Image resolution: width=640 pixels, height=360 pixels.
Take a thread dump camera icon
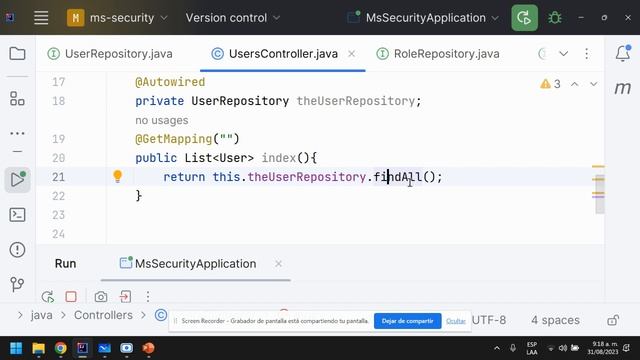[x=101, y=296]
